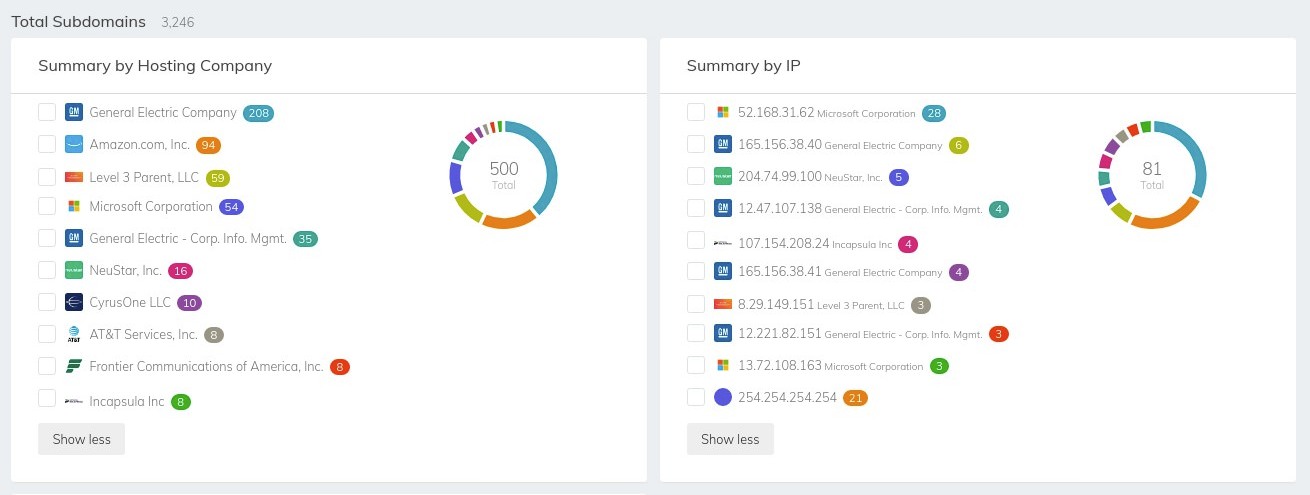
Task: Click the Incapsula Inc hosting logo icon
Action: tap(73, 401)
